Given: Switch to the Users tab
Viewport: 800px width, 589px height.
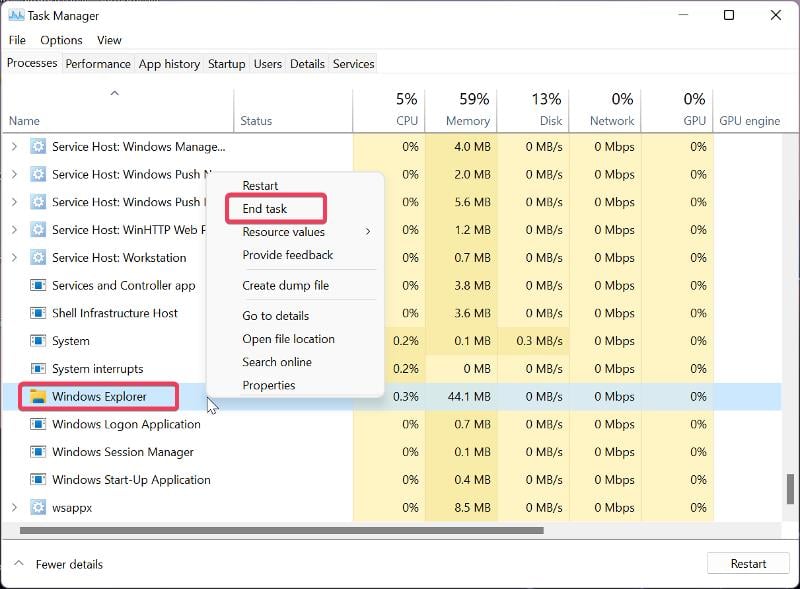Looking at the screenshot, I should click(x=268, y=64).
